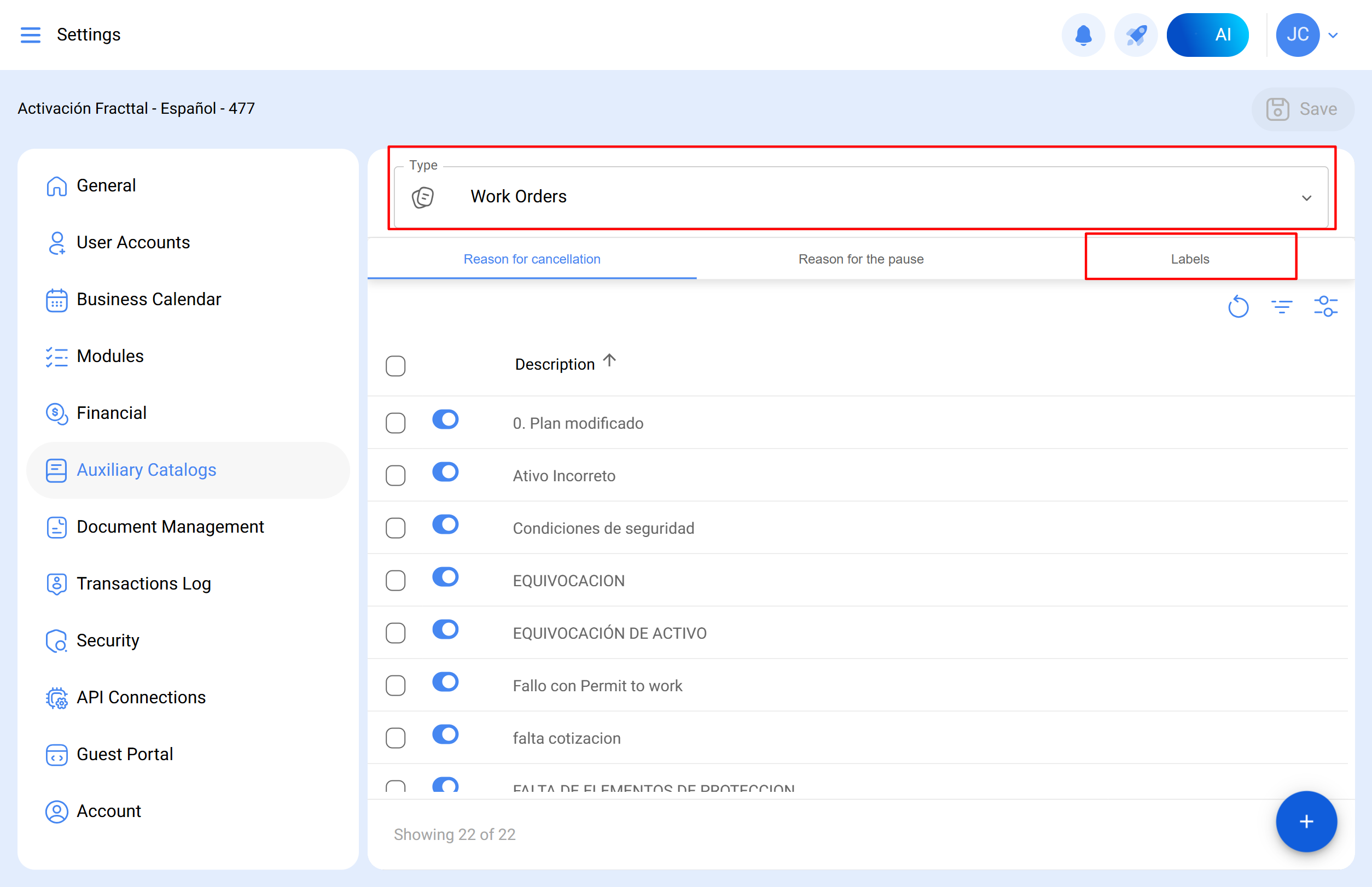The image size is (1372, 887).
Task: Open the column settings sliders icon
Action: tap(1325, 307)
